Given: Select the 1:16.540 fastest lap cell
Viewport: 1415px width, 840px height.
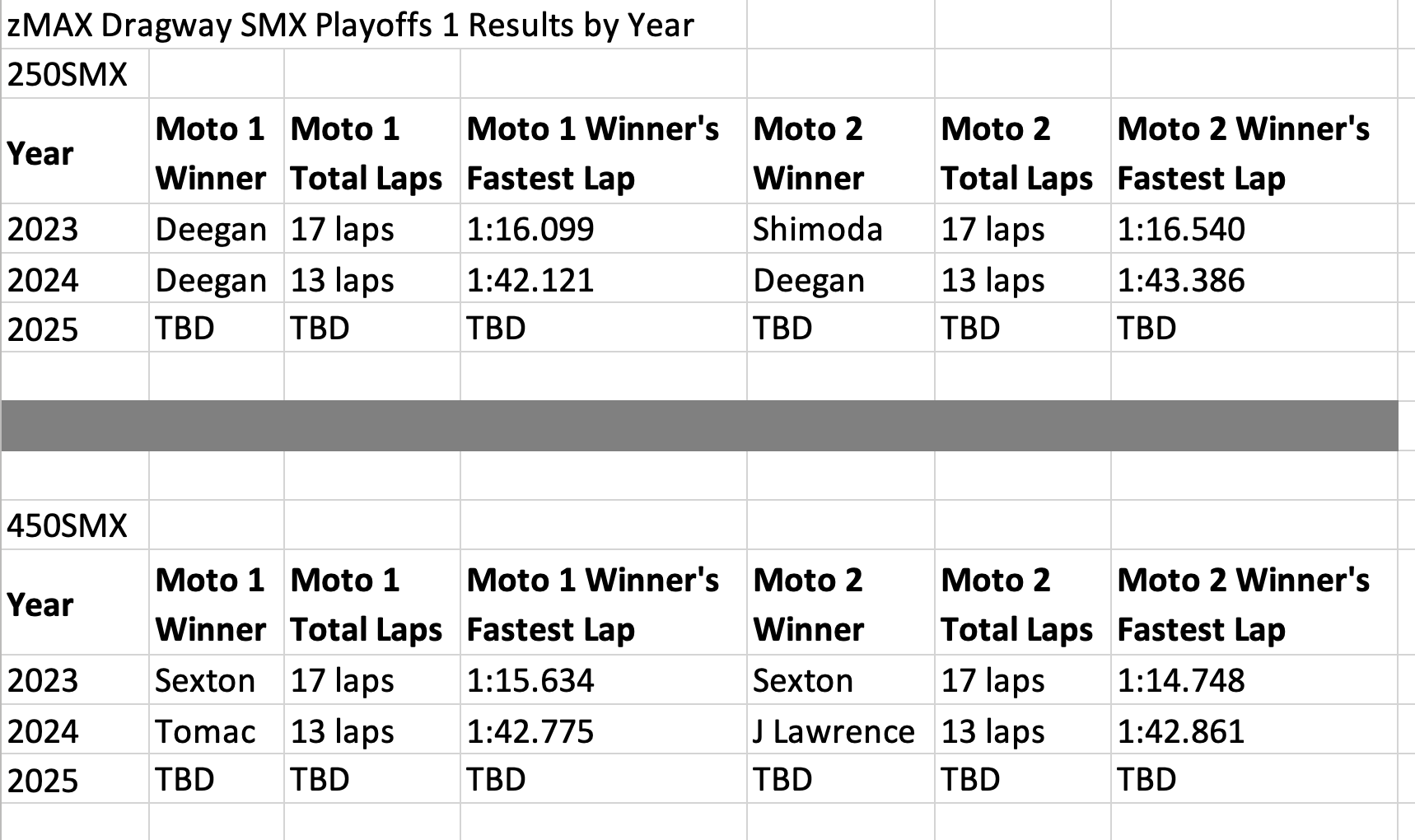Looking at the screenshot, I should tap(1180, 229).
